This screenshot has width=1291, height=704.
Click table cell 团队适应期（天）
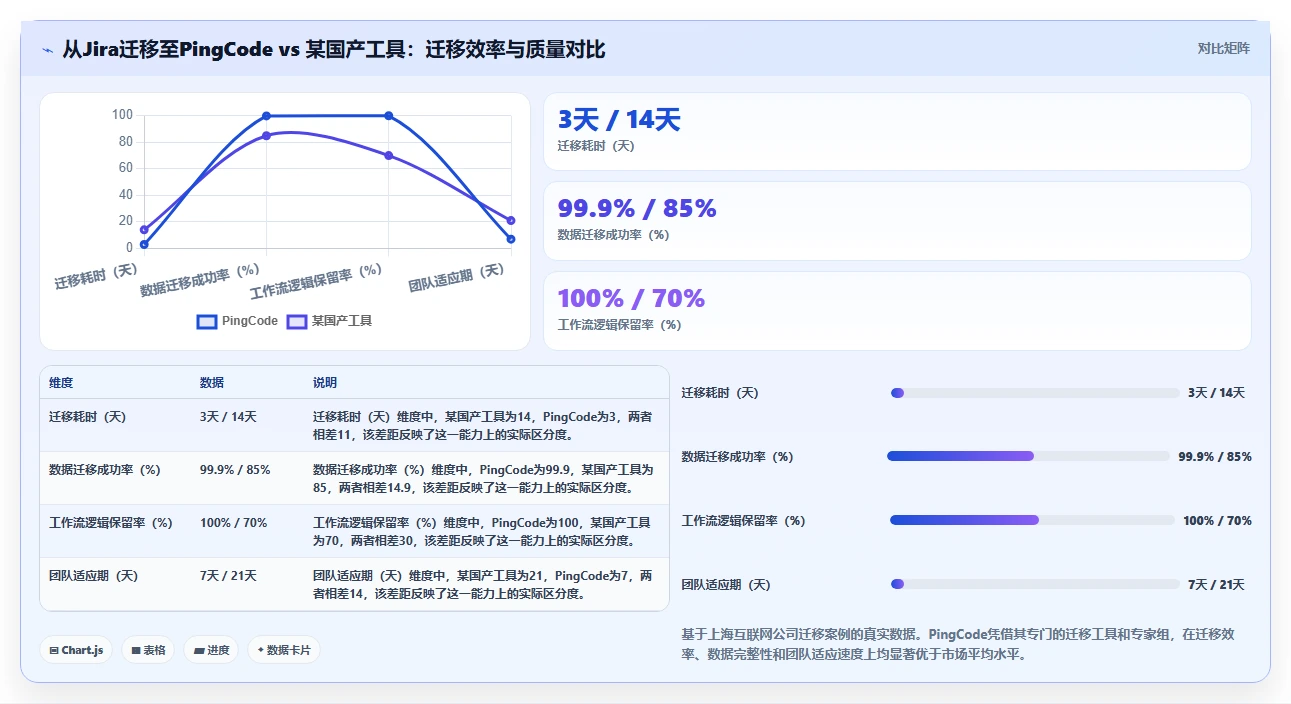click(x=94, y=576)
